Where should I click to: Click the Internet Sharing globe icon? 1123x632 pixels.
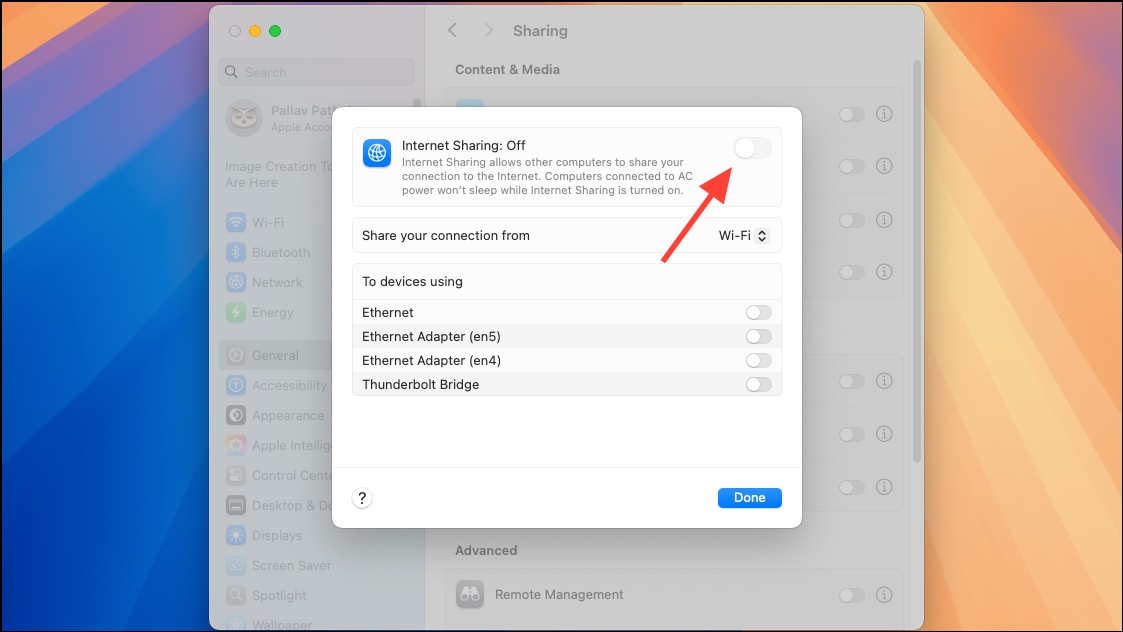click(377, 153)
